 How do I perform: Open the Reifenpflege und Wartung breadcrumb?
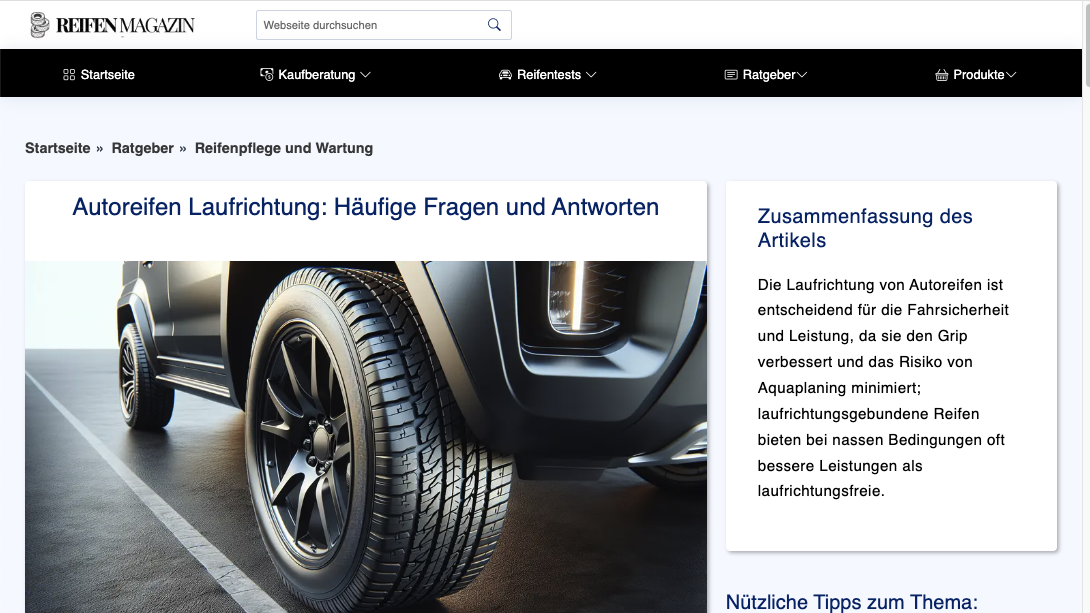tap(283, 148)
